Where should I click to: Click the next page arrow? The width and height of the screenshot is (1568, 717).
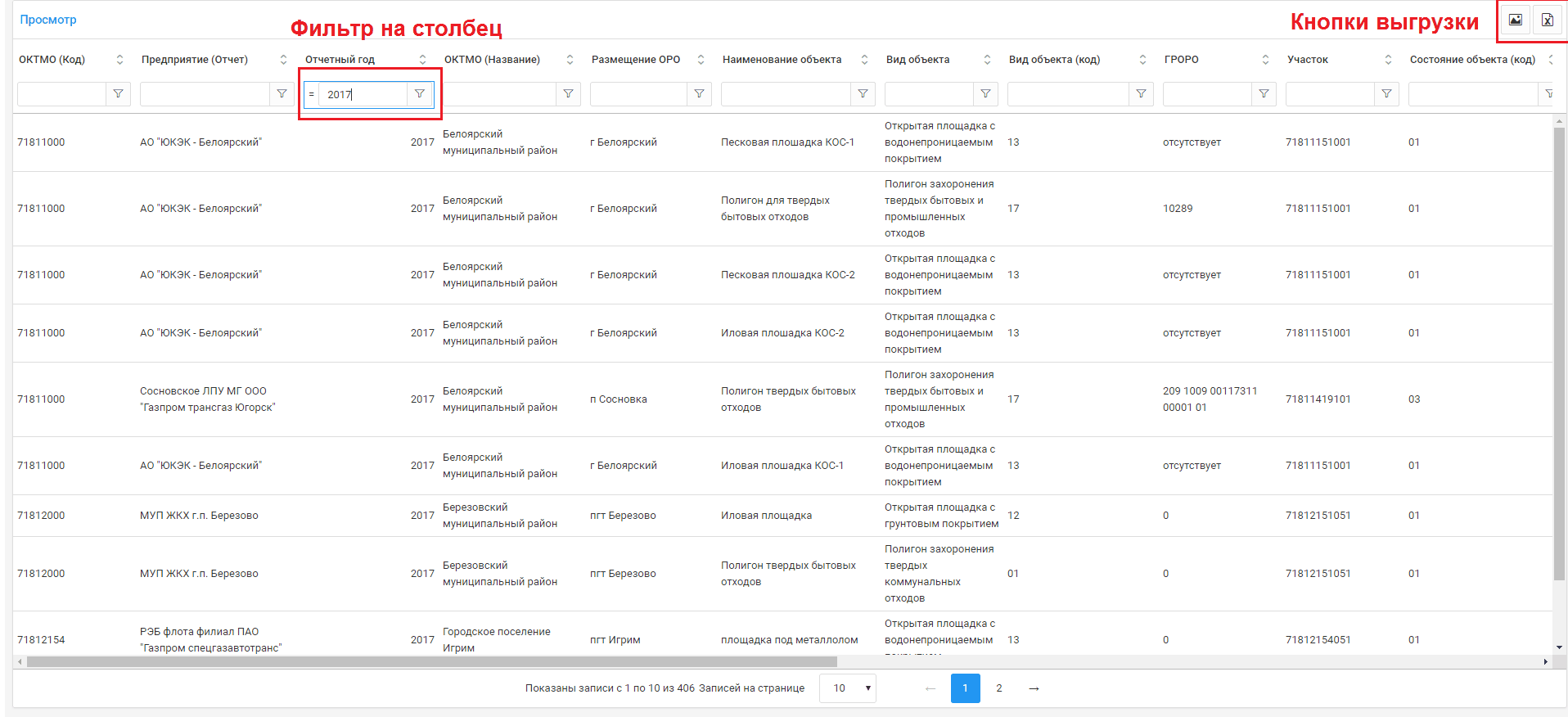coord(1034,688)
